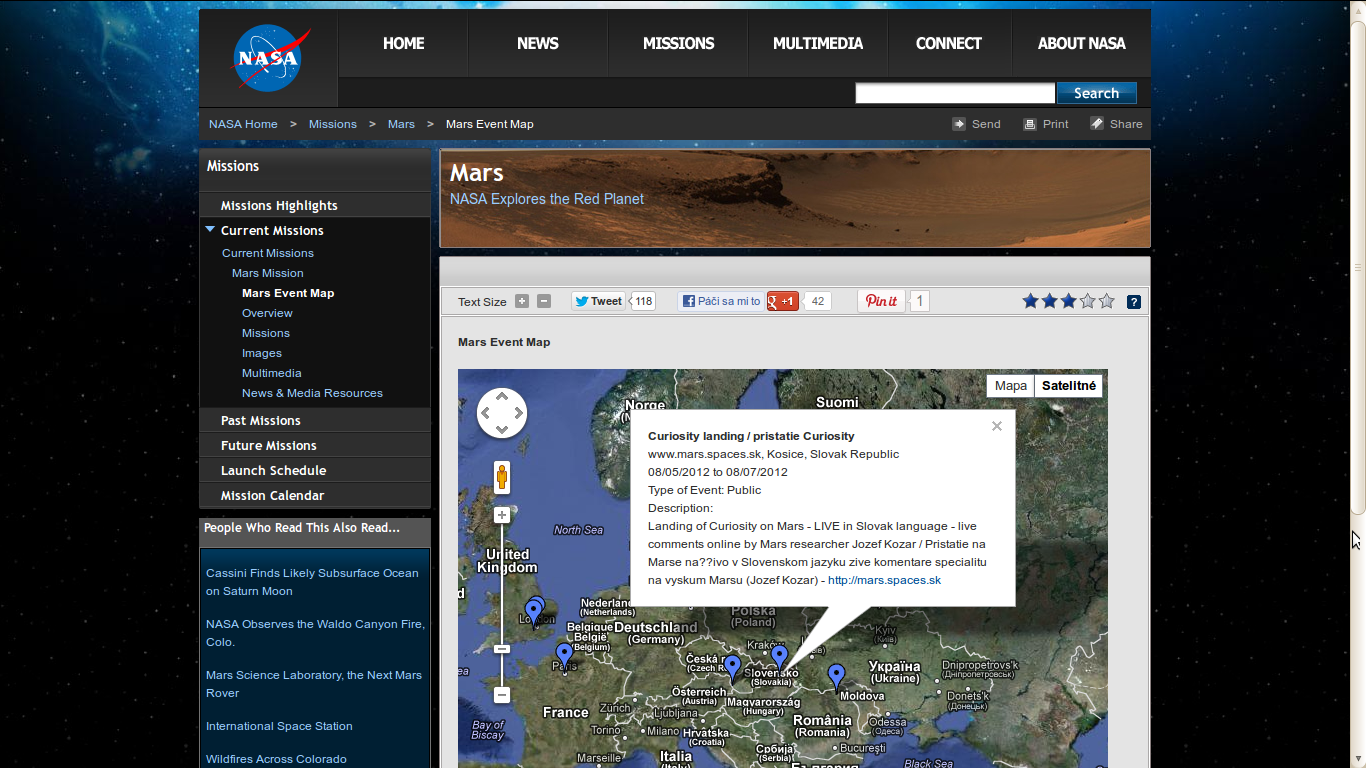This screenshot has height=768, width=1366.
Task: Rate the page five stars
Action: [x=1107, y=301]
